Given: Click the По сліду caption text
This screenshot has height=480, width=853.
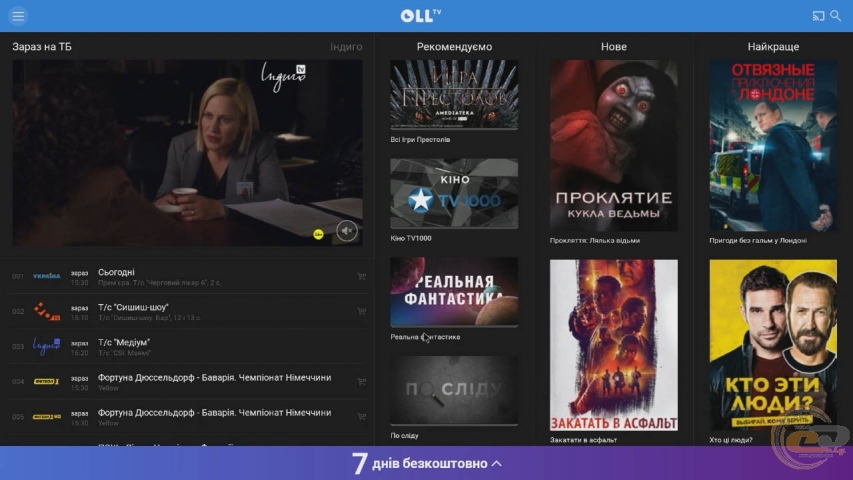Looking at the screenshot, I should [x=404, y=435].
